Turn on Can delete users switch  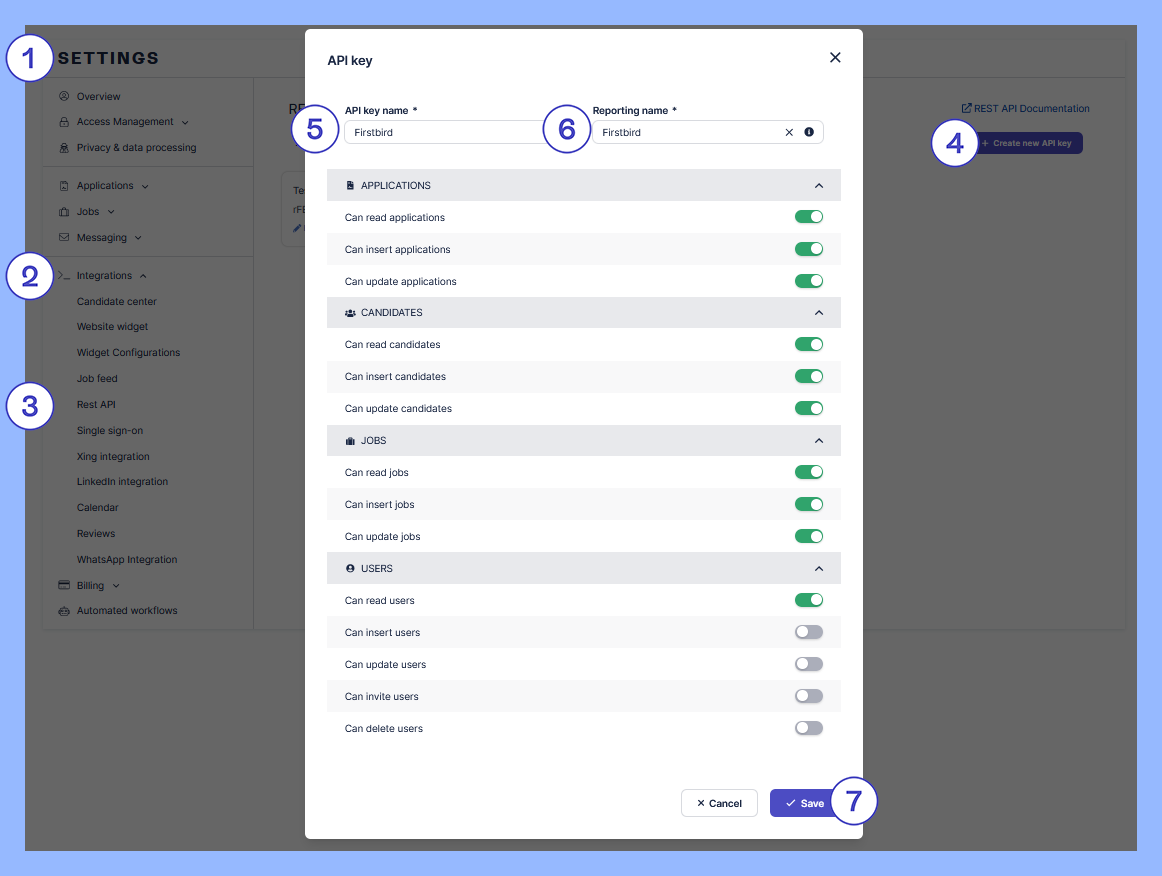pyautogui.click(x=808, y=728)
